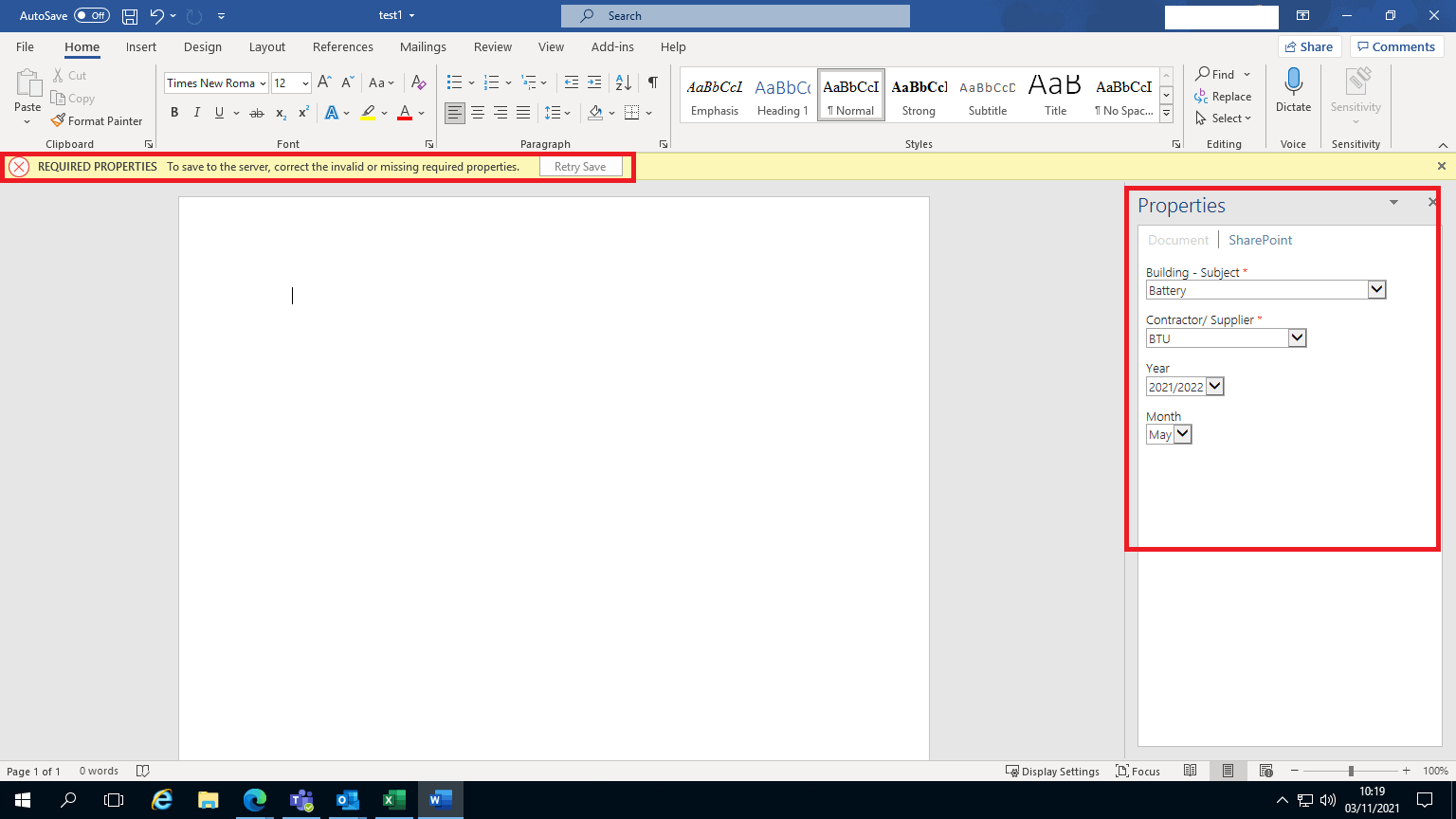
Task: Apply superscript formatting
Action: coord(303,113)
